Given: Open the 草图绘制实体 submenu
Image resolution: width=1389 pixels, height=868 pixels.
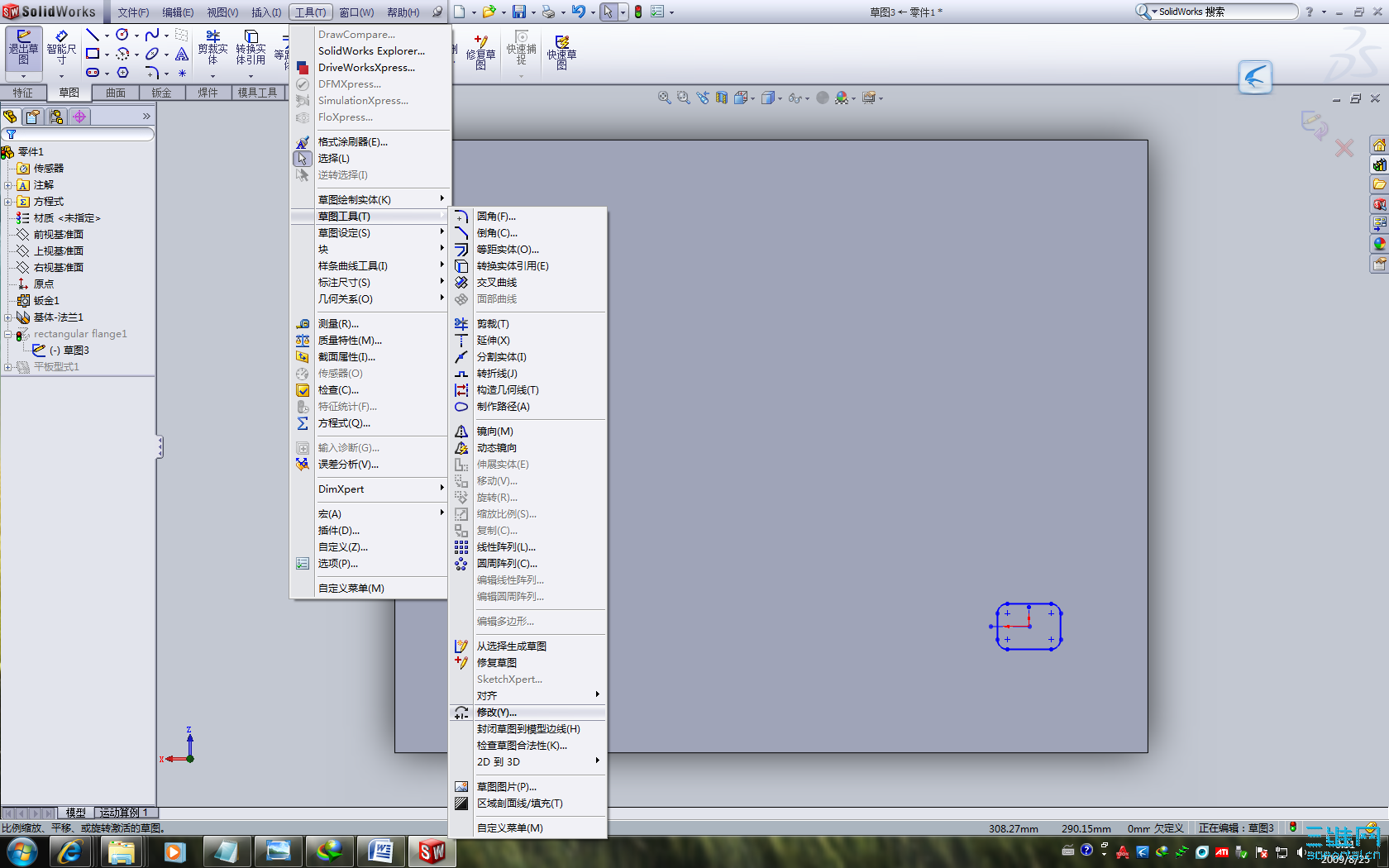Looking at the screenshot, I should [x=370, y=200].
